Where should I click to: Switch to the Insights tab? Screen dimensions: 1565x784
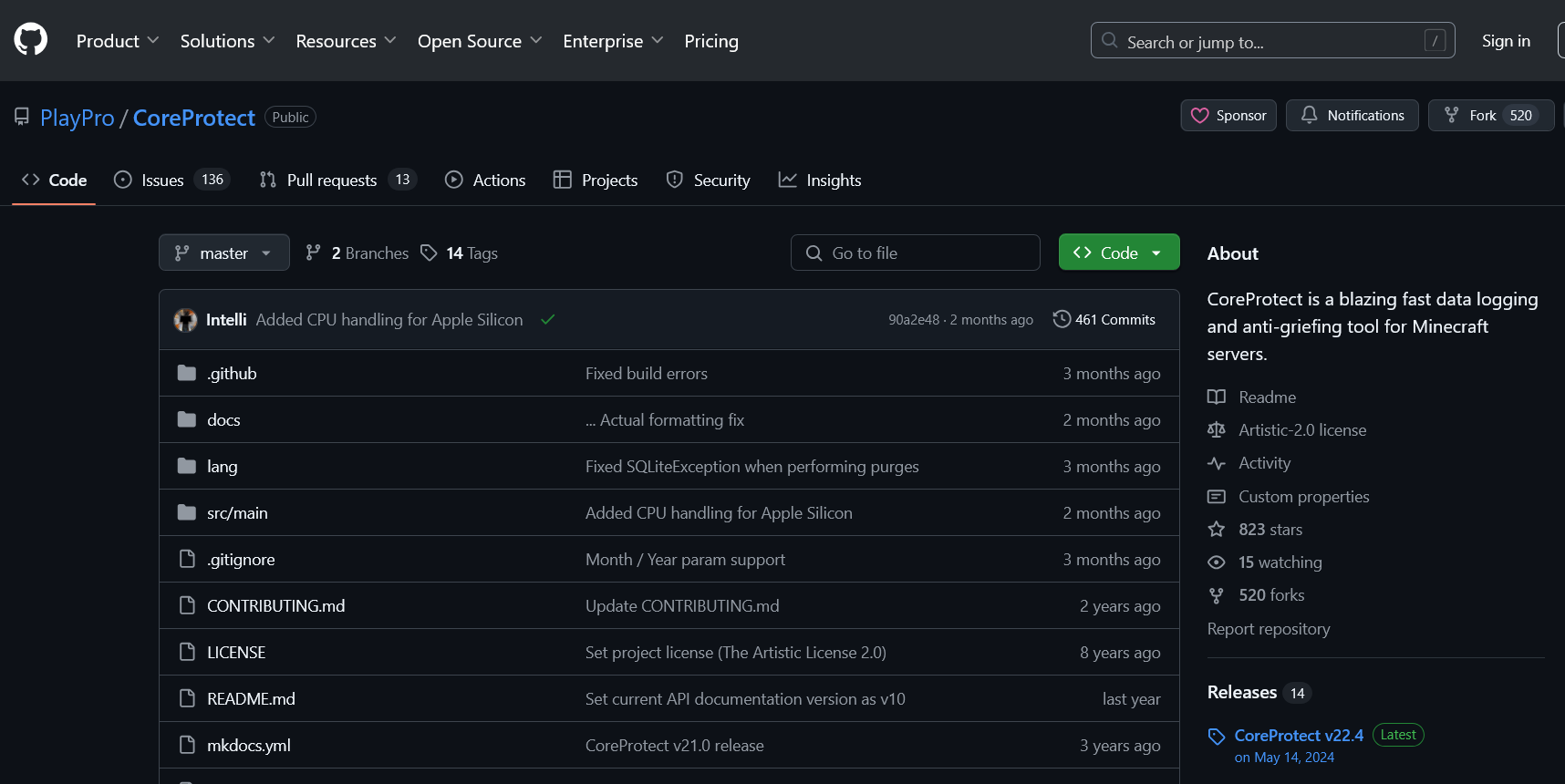[x=820, y=181]
